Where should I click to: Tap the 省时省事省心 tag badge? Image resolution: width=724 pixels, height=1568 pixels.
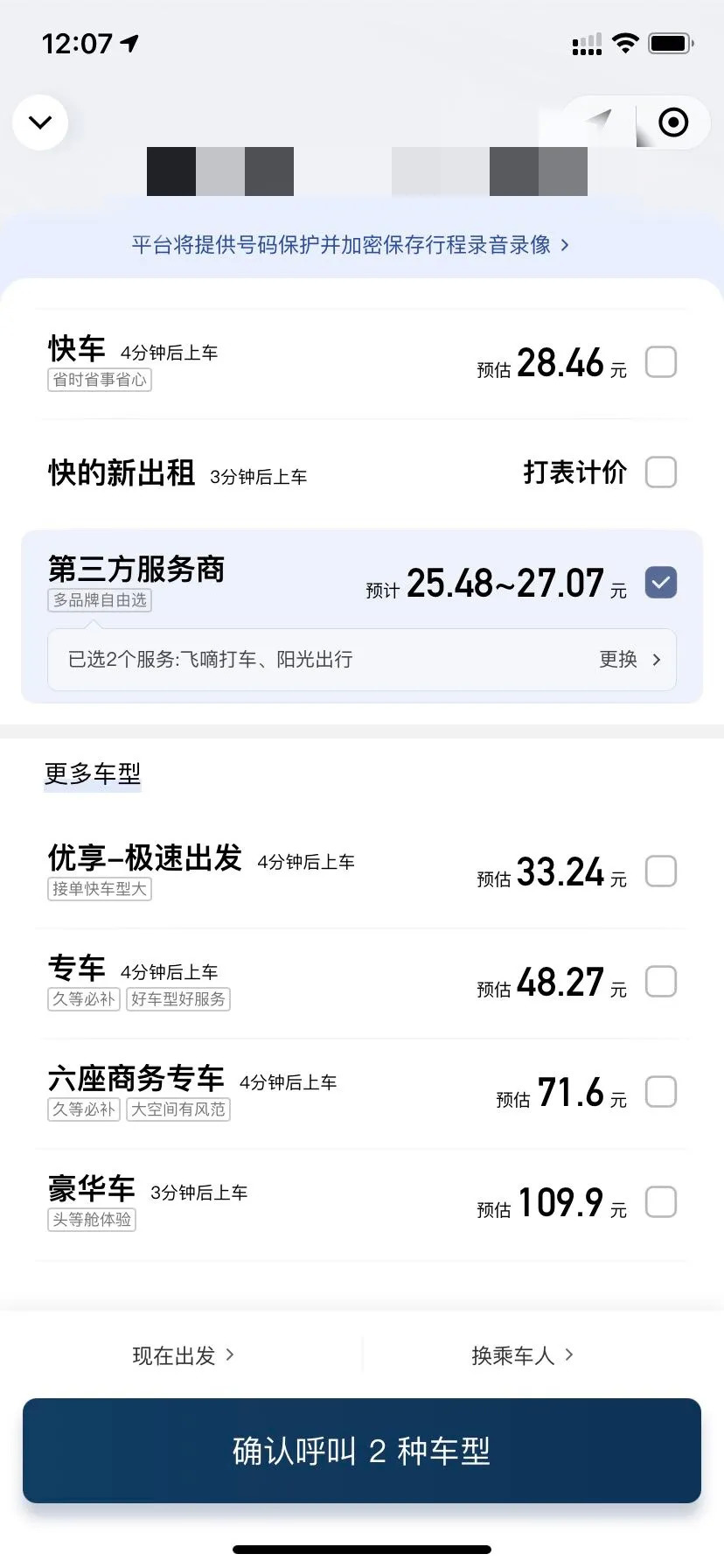100,380
